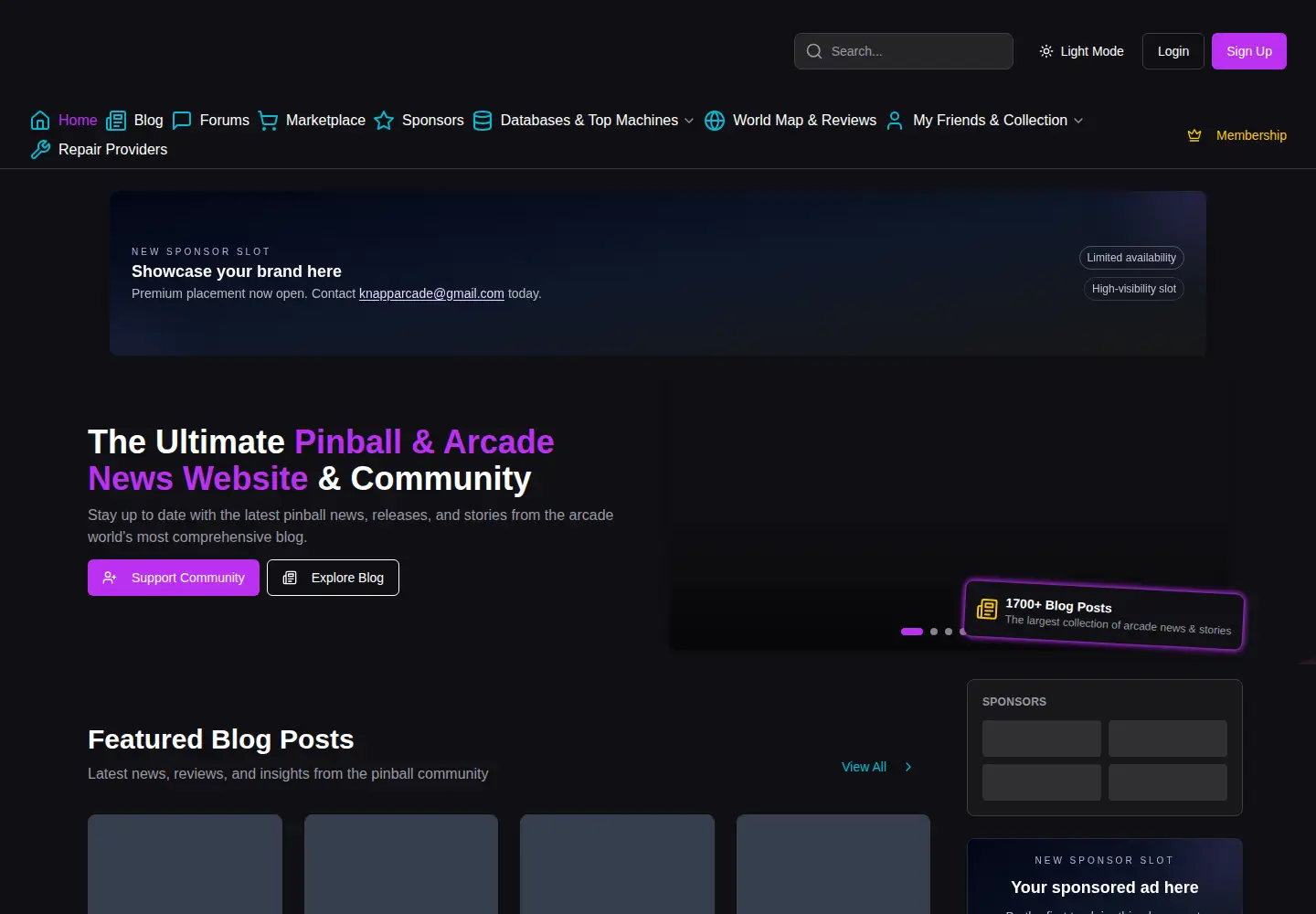Image resolution: width=1316 pixels, height=914 pixels.
Task: Toggle Light Mode
Action: [x=1082, y=51]
